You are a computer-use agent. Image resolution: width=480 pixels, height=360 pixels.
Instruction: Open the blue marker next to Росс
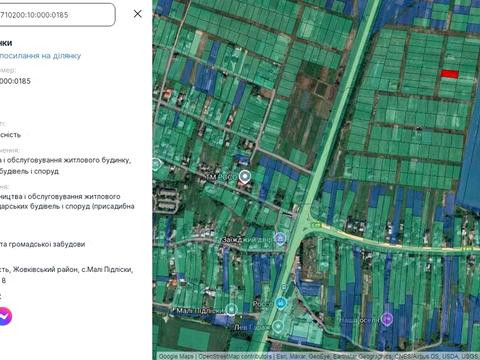281,303
